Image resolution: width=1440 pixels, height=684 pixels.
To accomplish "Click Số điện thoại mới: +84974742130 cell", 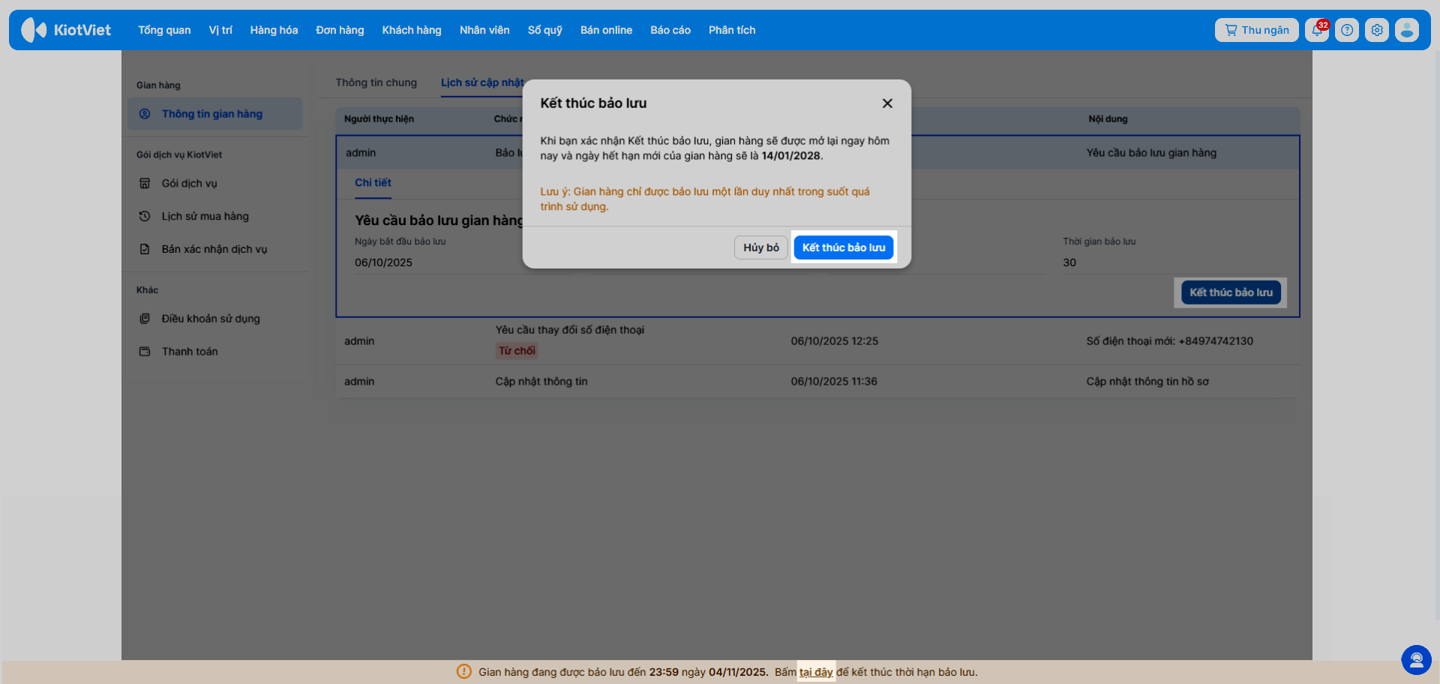I will (x=1169, y=341).
